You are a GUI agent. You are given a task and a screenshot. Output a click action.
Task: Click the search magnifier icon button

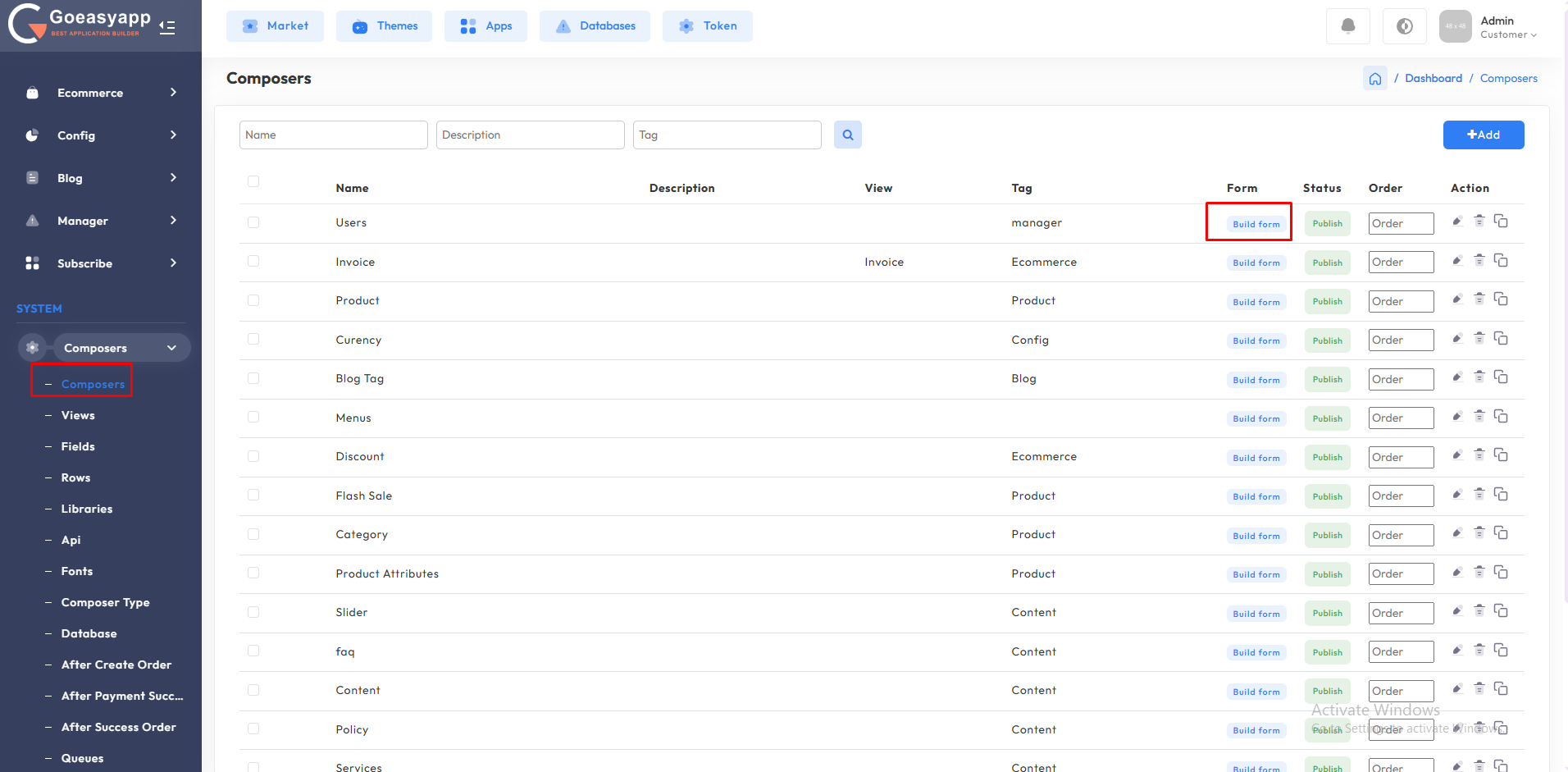(x=847, y=135)
